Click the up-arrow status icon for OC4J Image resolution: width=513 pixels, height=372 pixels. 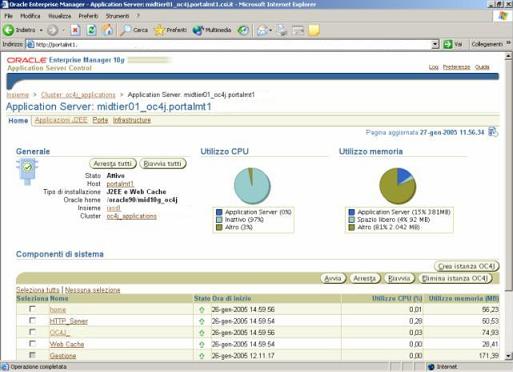click(202, 333)
